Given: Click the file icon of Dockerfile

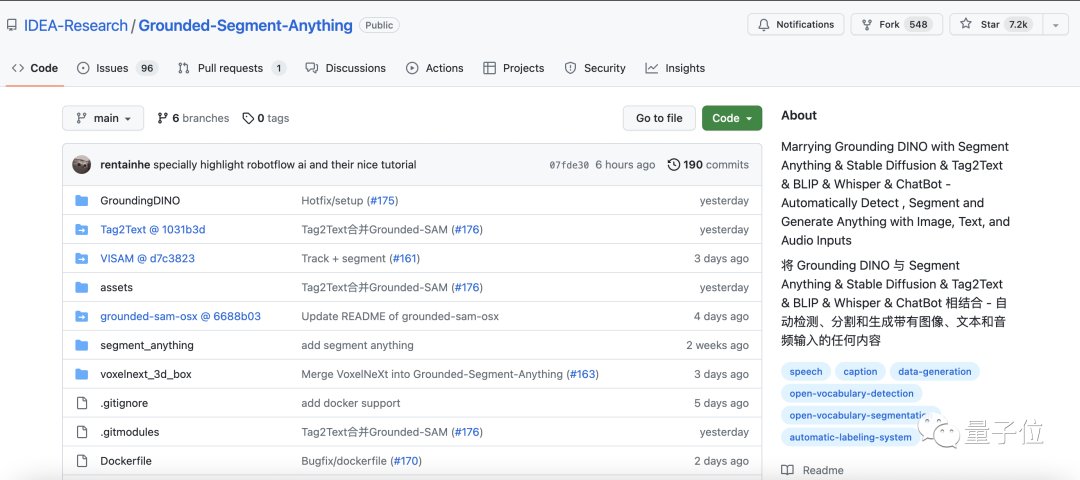Looking at the screenshot, I should point(82,461).
